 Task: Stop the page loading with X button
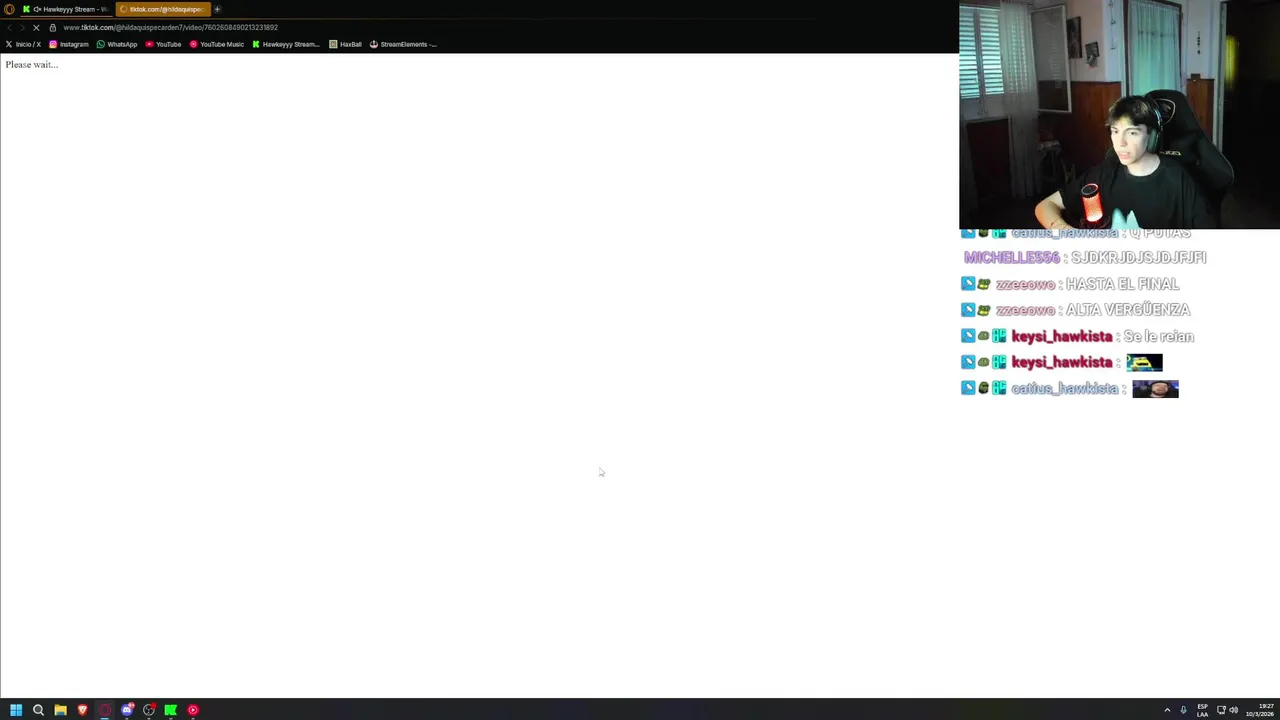[x=36, y=27]
